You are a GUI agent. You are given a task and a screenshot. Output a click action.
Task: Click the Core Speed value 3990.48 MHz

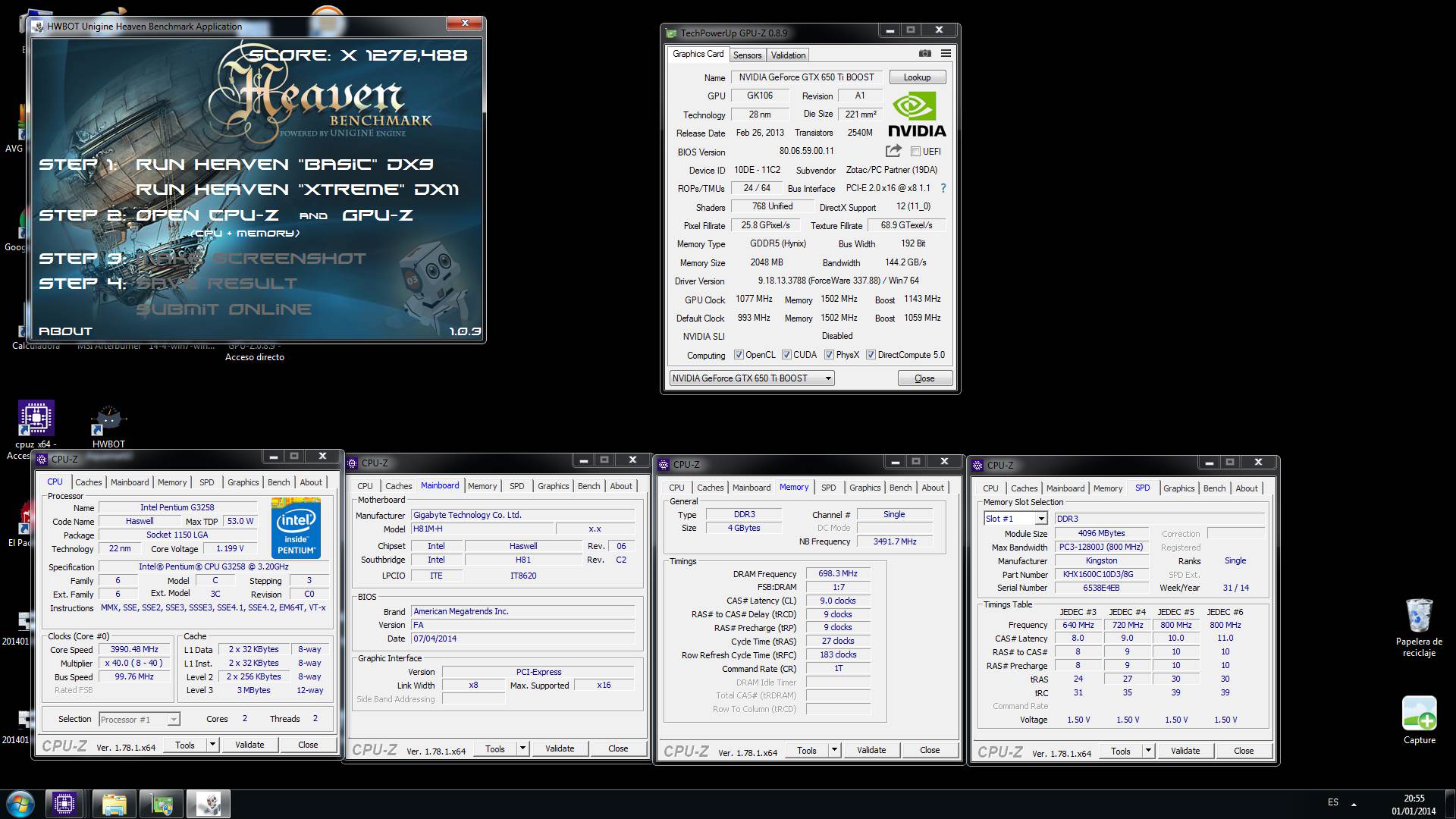pyautogui.click(x=135, y=650)
